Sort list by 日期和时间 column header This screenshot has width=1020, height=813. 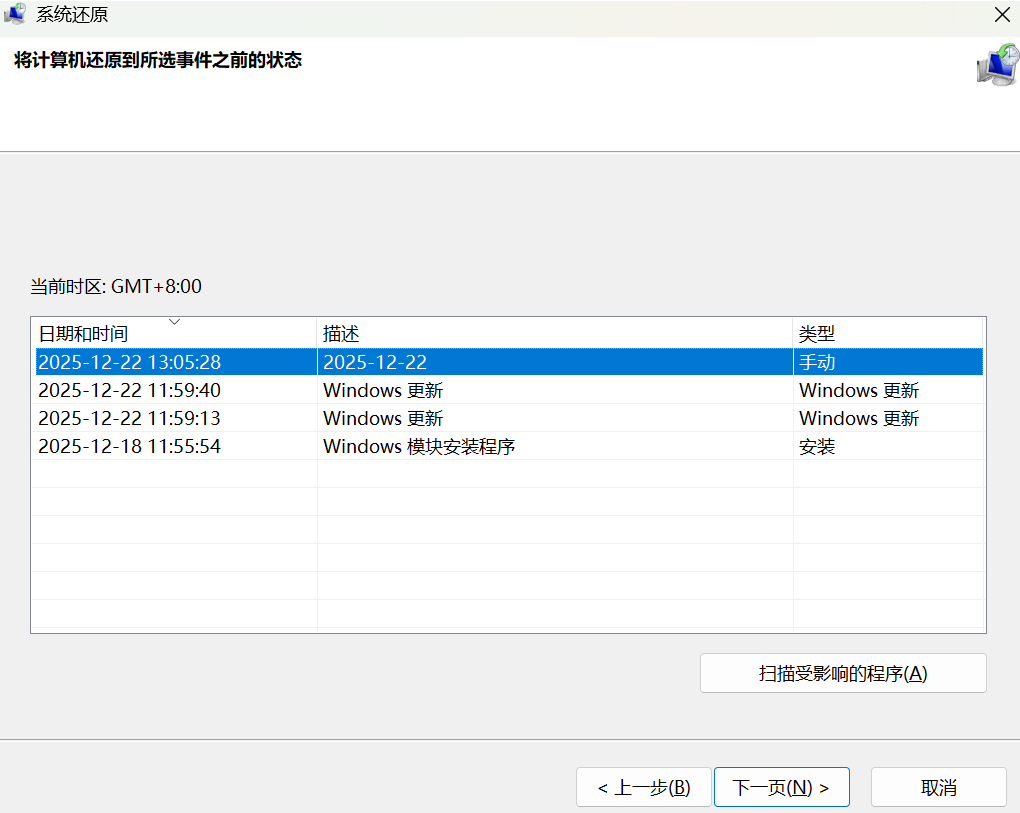(83, 334)
